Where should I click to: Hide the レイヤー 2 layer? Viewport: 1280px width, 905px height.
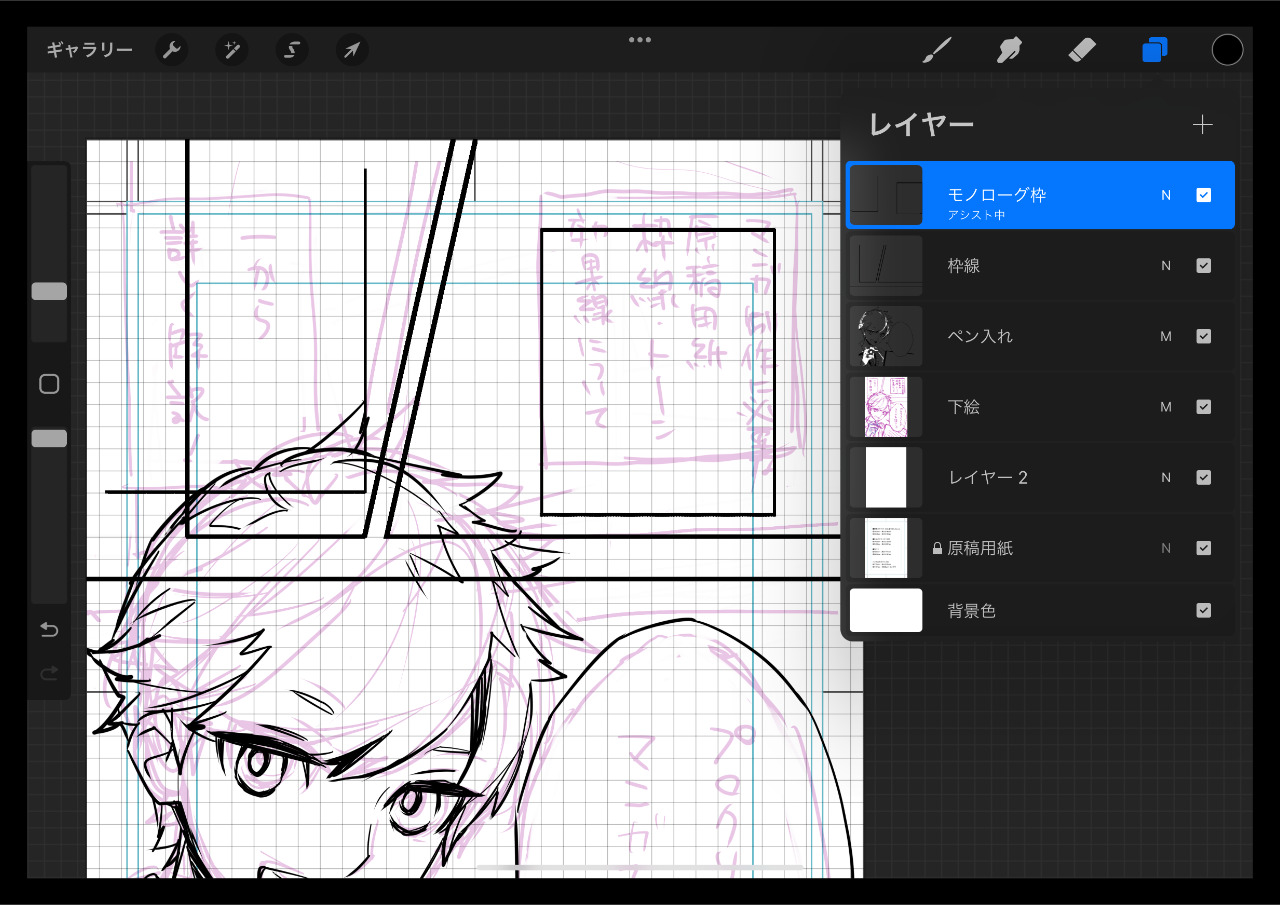1204,477
